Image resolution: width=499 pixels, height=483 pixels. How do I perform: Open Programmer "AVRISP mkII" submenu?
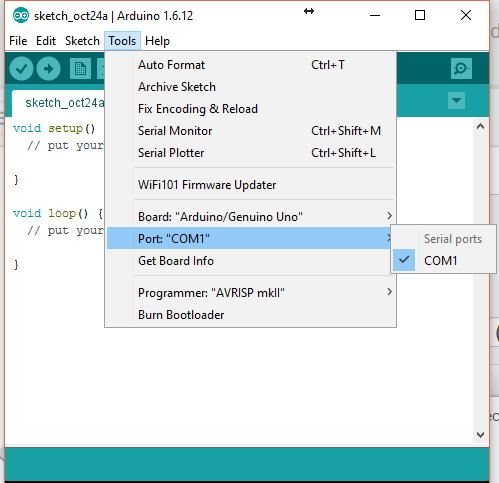click(x=250, y=293)
